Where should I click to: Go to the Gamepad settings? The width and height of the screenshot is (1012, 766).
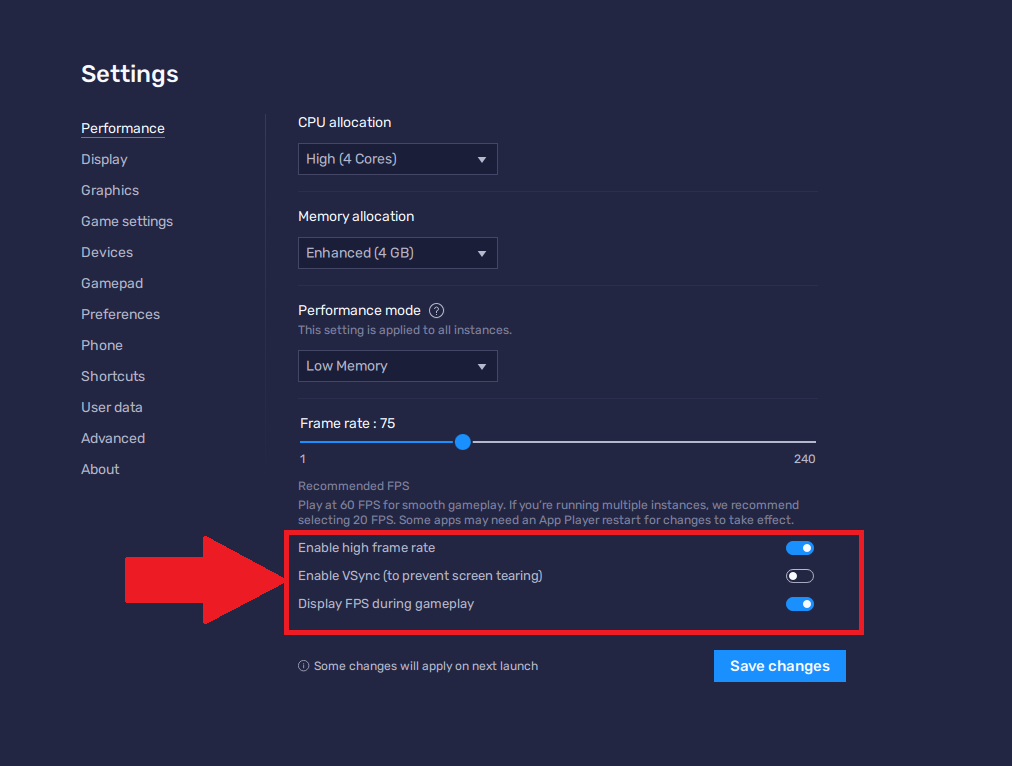pyautogui.click(x=111, y=282)
